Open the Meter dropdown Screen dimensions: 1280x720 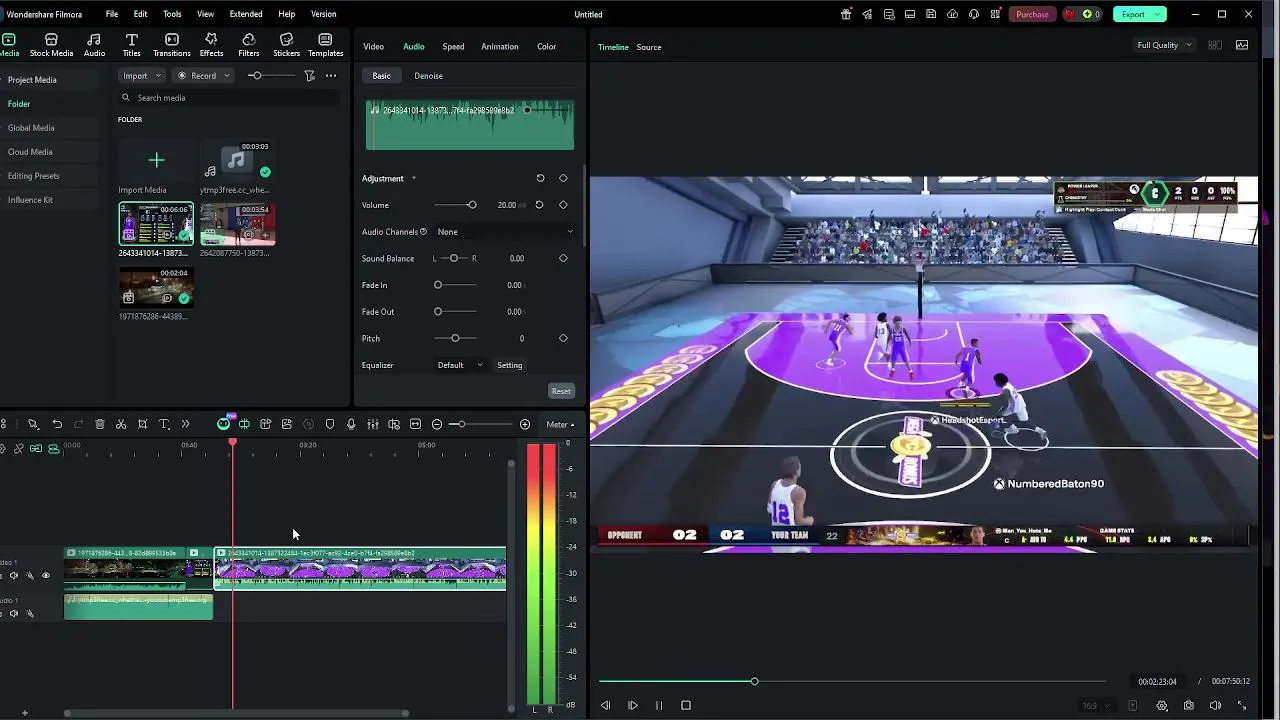[560, 424]
